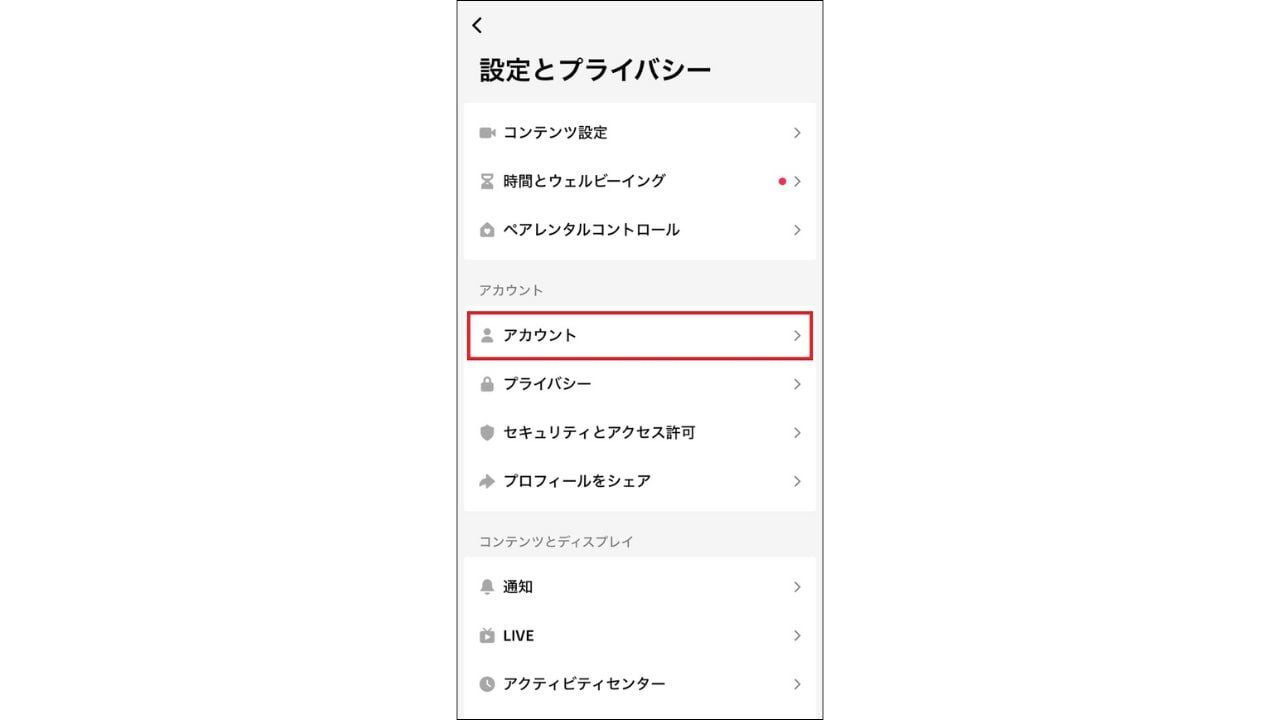
Task: Expand the chevron next to アカウント
Action: [x=796, y=336]
